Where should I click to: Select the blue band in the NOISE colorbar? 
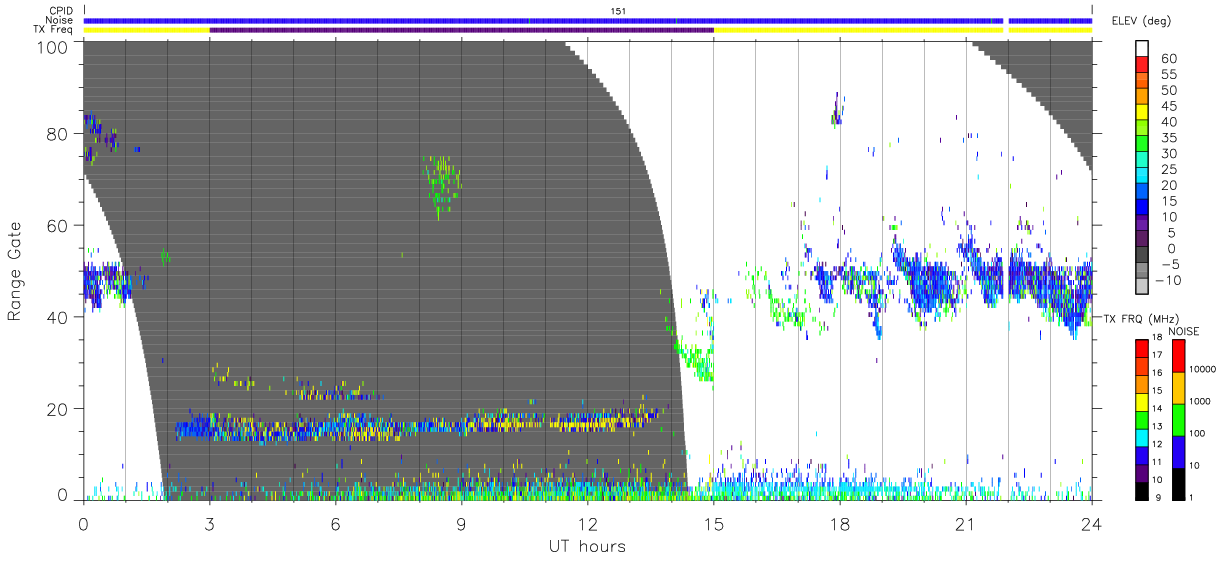(1179, 450)
